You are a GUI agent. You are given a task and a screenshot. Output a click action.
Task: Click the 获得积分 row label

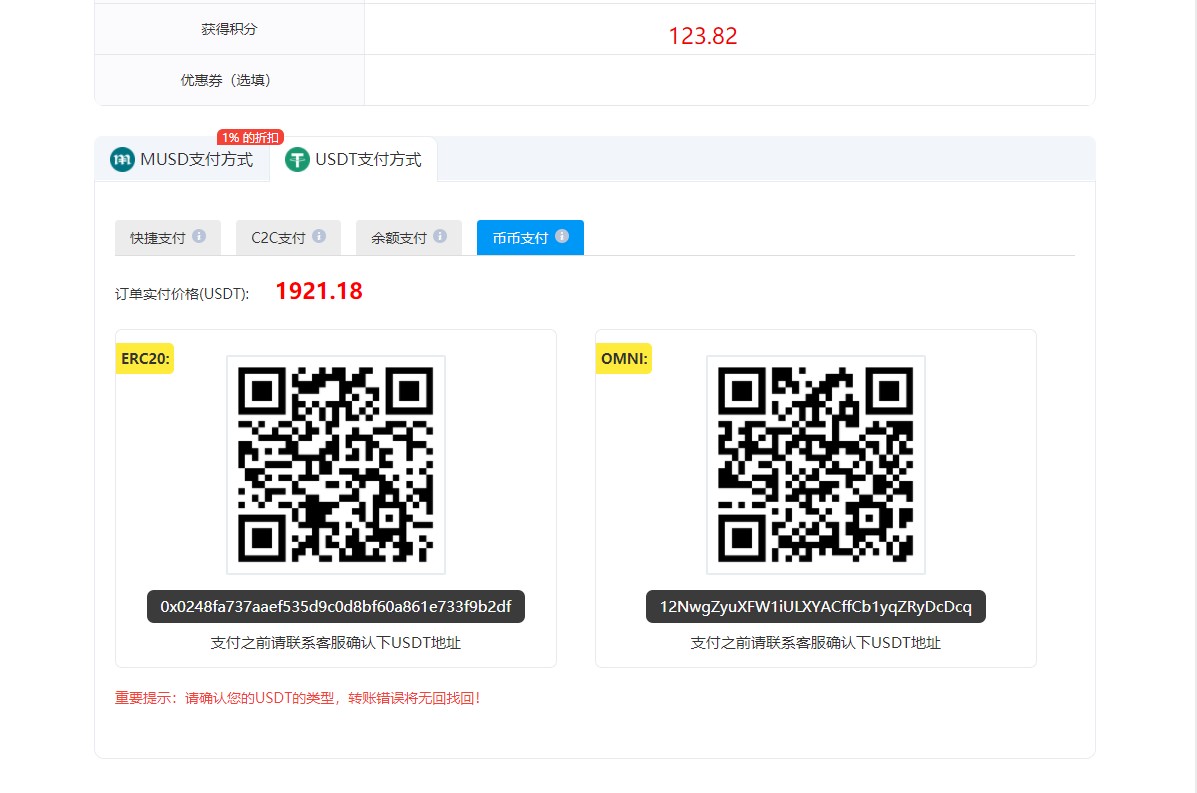tap(229, 29)
